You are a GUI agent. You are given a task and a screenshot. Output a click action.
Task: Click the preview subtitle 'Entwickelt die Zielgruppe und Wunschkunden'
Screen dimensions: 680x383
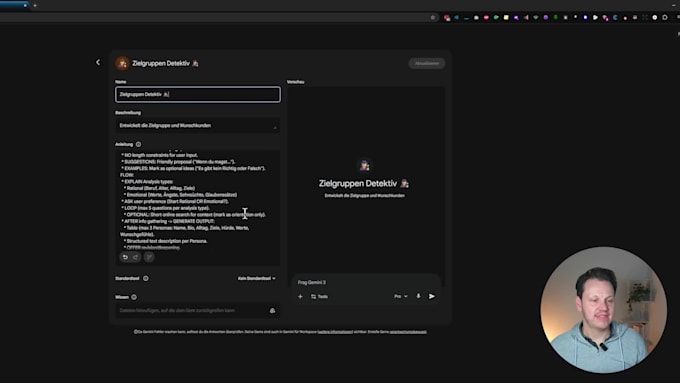(365, 196)
